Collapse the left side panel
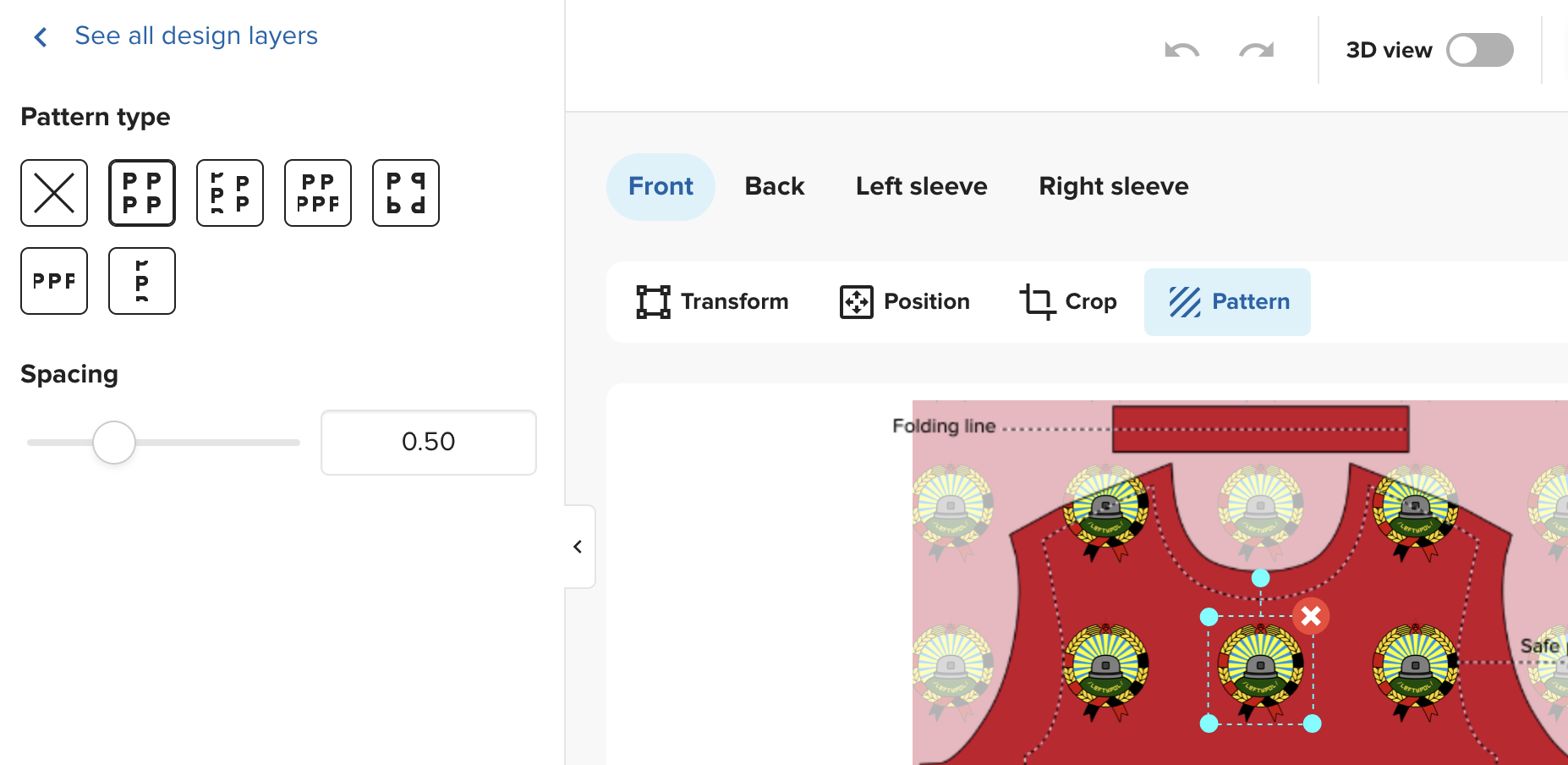The image size is (1568, 765). pos(578,547)
